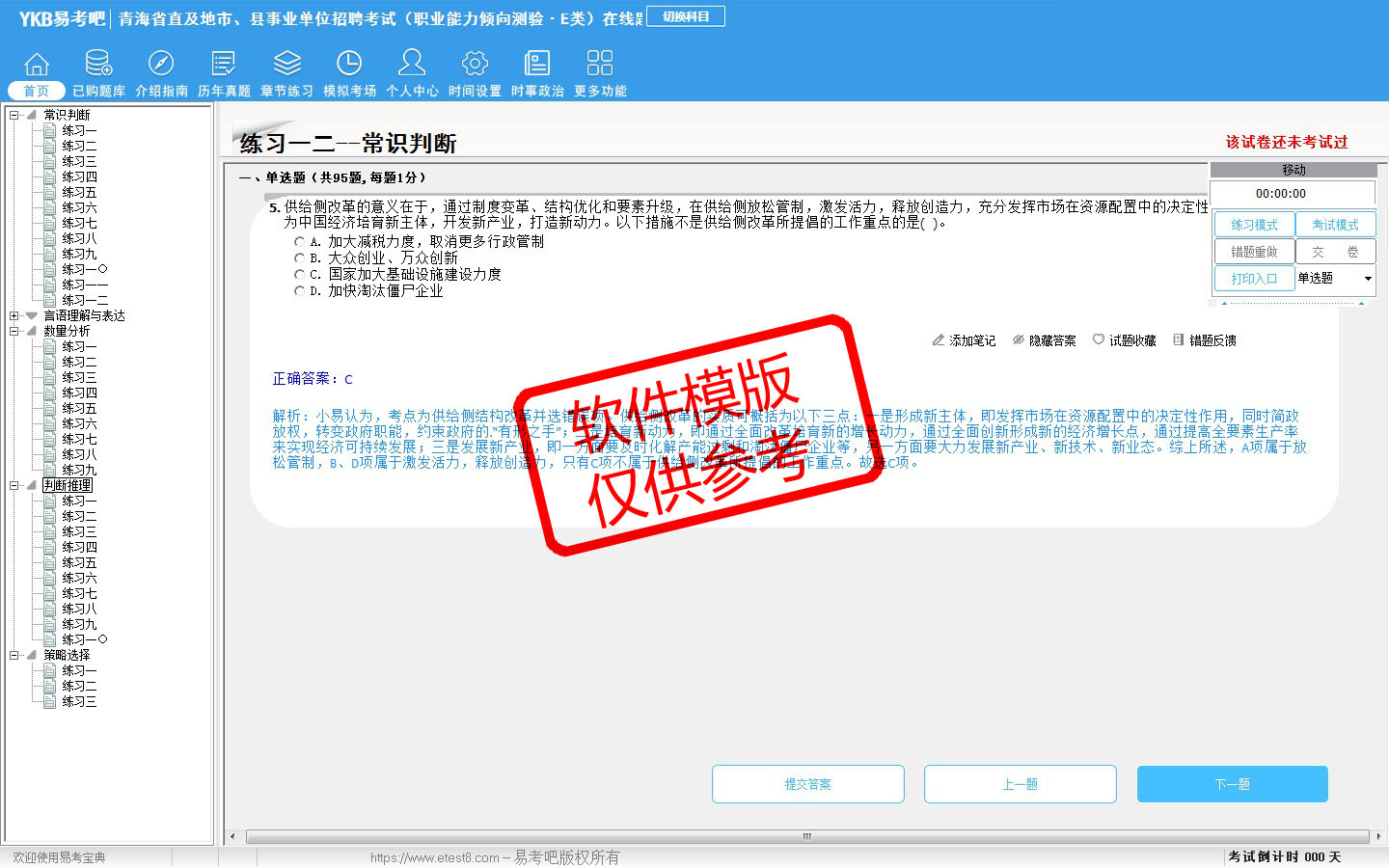
Task: Click the 移动 panel header
Action: coord(1294,170)
